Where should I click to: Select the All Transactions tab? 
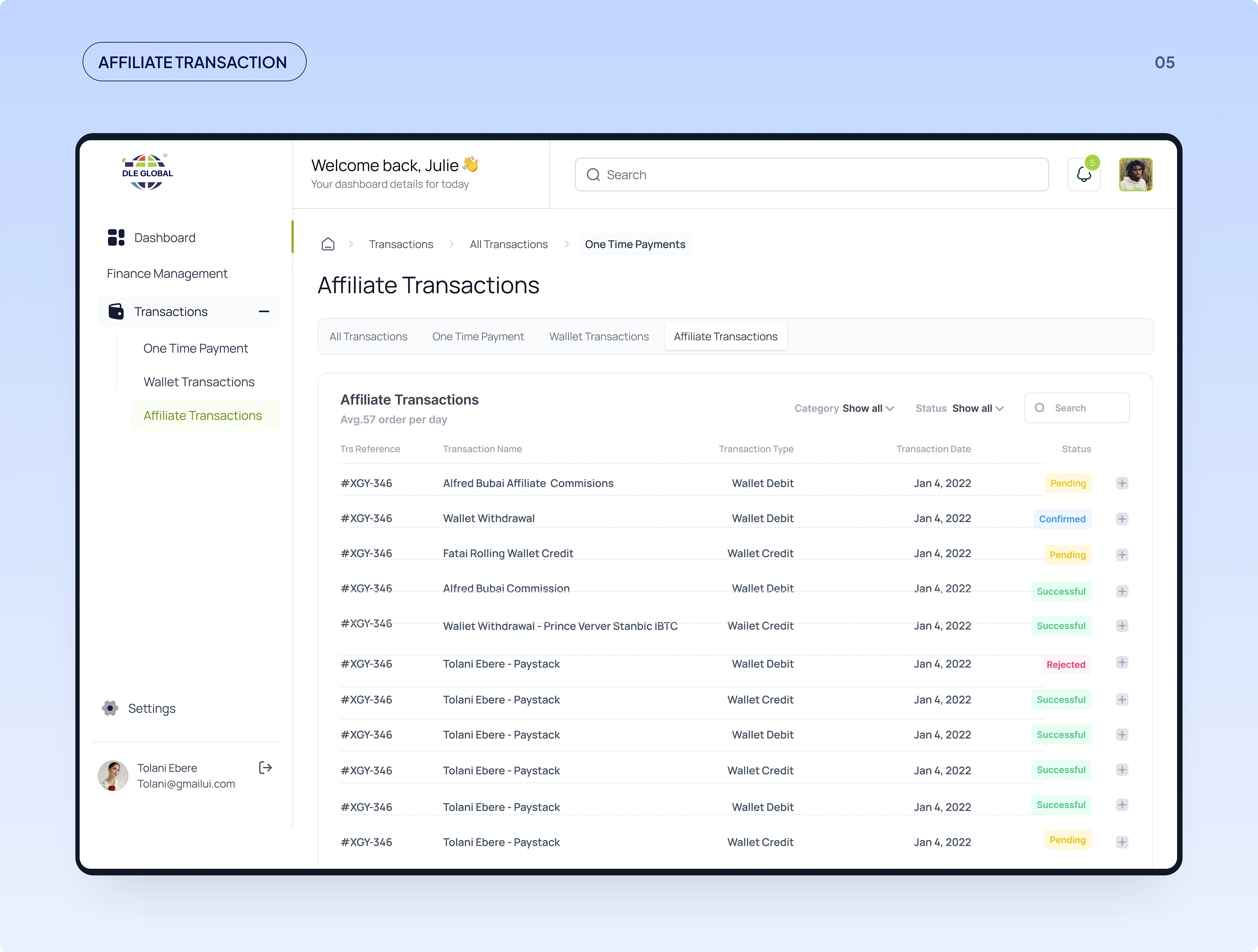click(x=368, y=337)
